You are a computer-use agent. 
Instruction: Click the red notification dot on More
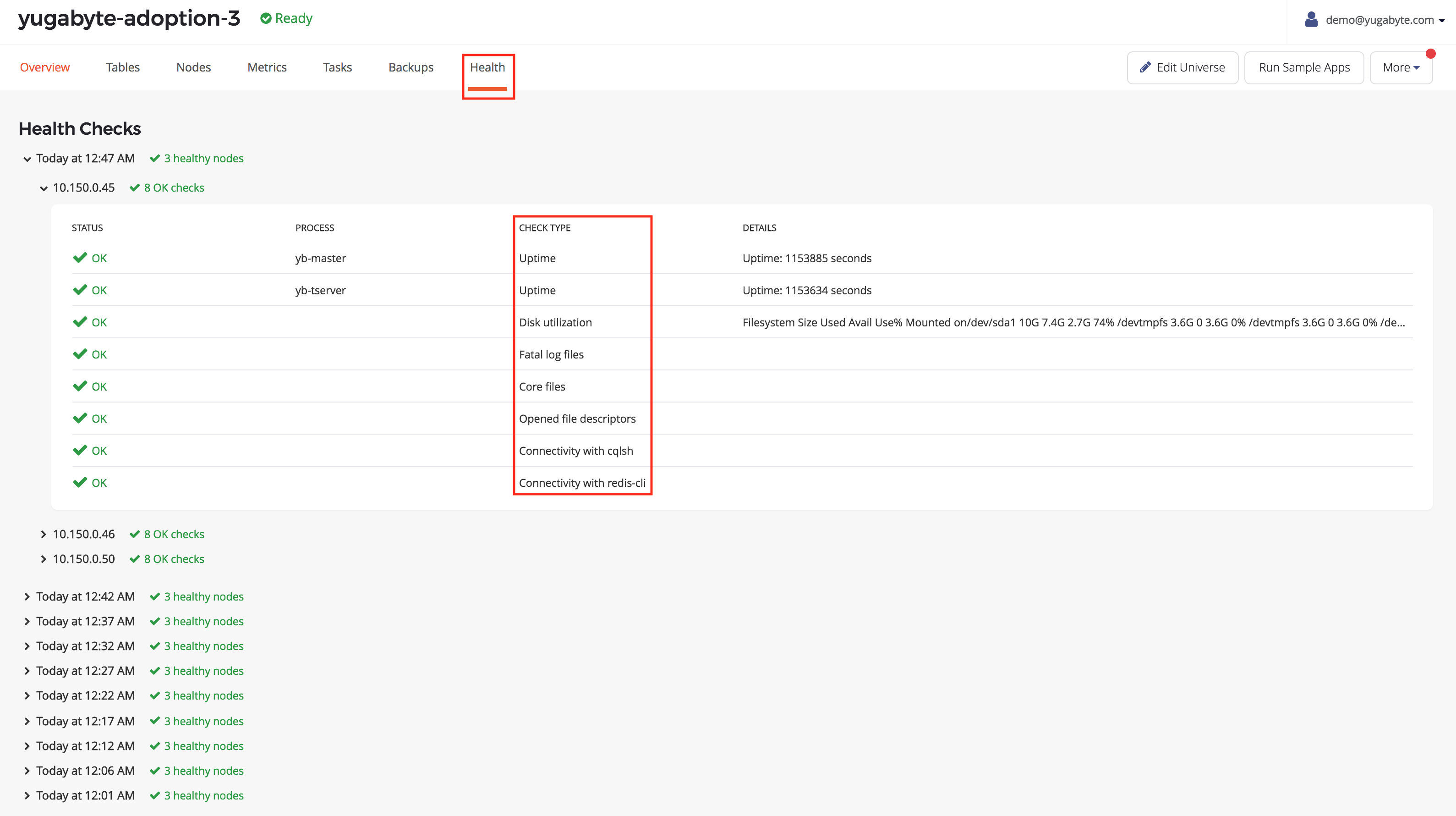point(1430,54)
